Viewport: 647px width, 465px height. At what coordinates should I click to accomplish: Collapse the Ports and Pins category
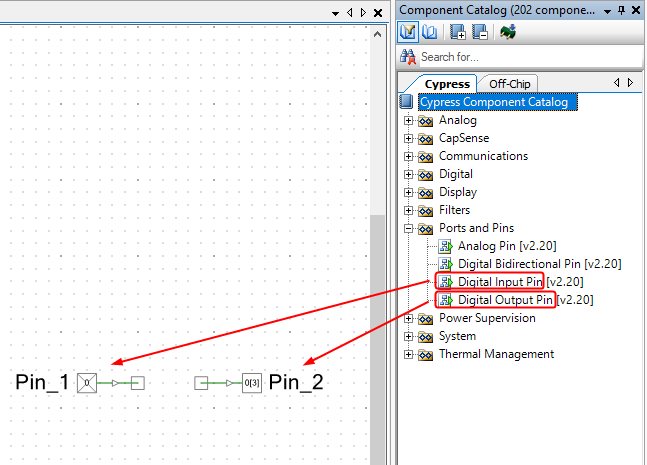pos(408,229)
